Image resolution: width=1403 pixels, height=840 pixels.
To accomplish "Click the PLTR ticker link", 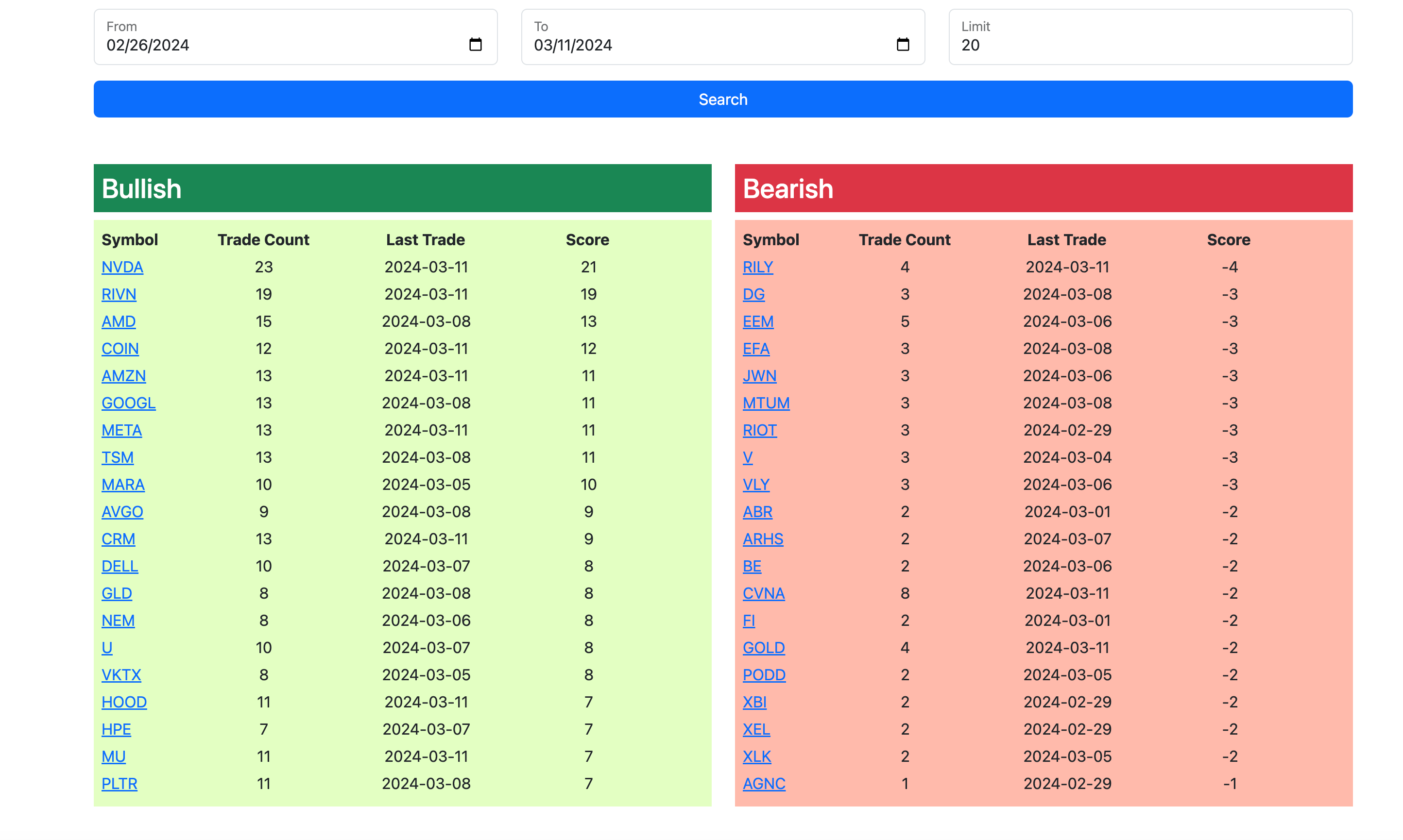I will click(119, 783).
